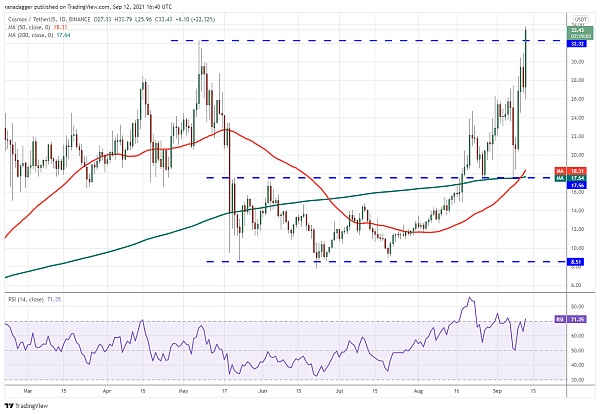
Task: Click the Jul label on the time axis
Action: point(339,391)
